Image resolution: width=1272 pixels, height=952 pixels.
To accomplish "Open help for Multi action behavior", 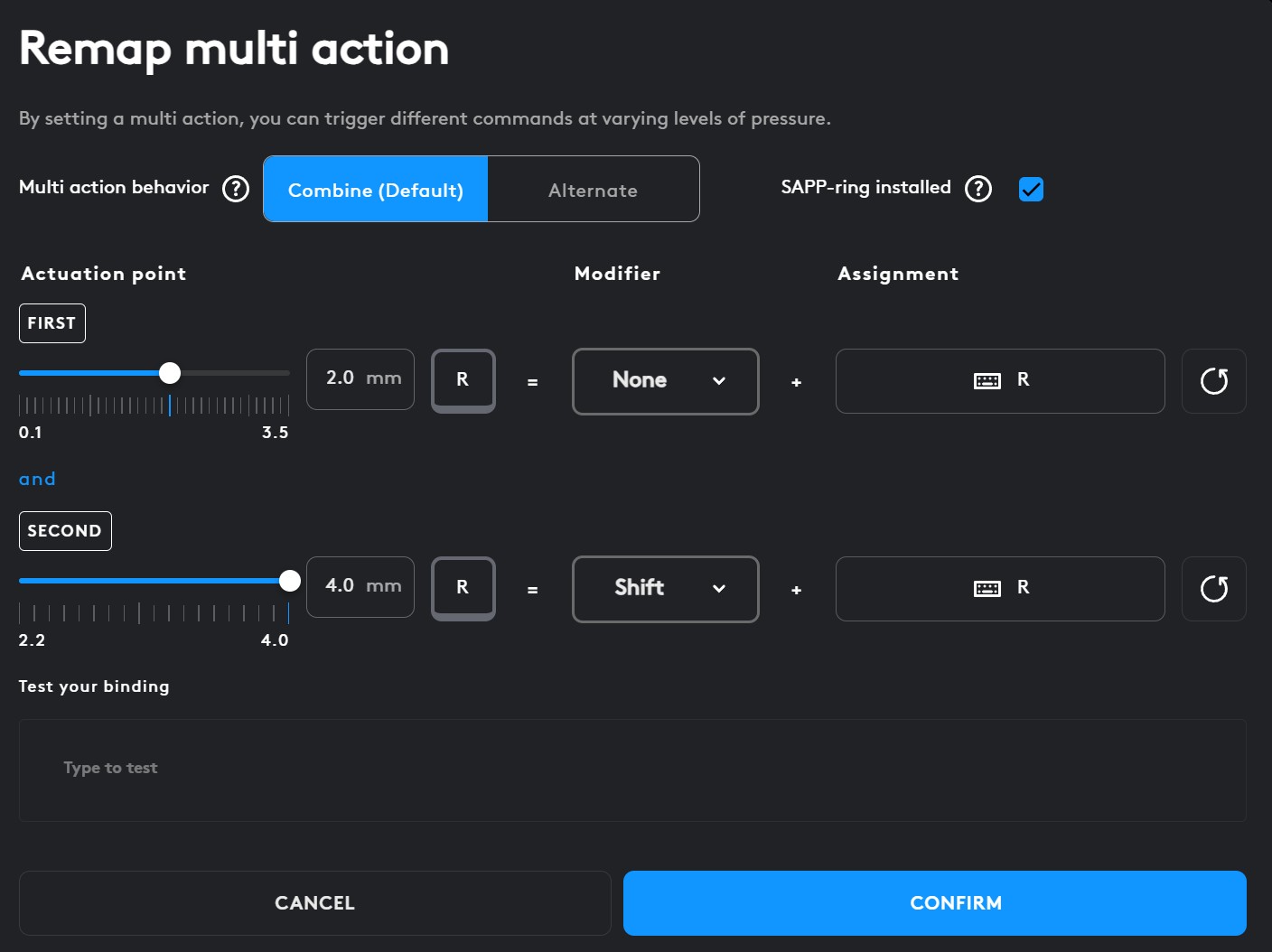I will pyautogui.click(x=236, y=189).
